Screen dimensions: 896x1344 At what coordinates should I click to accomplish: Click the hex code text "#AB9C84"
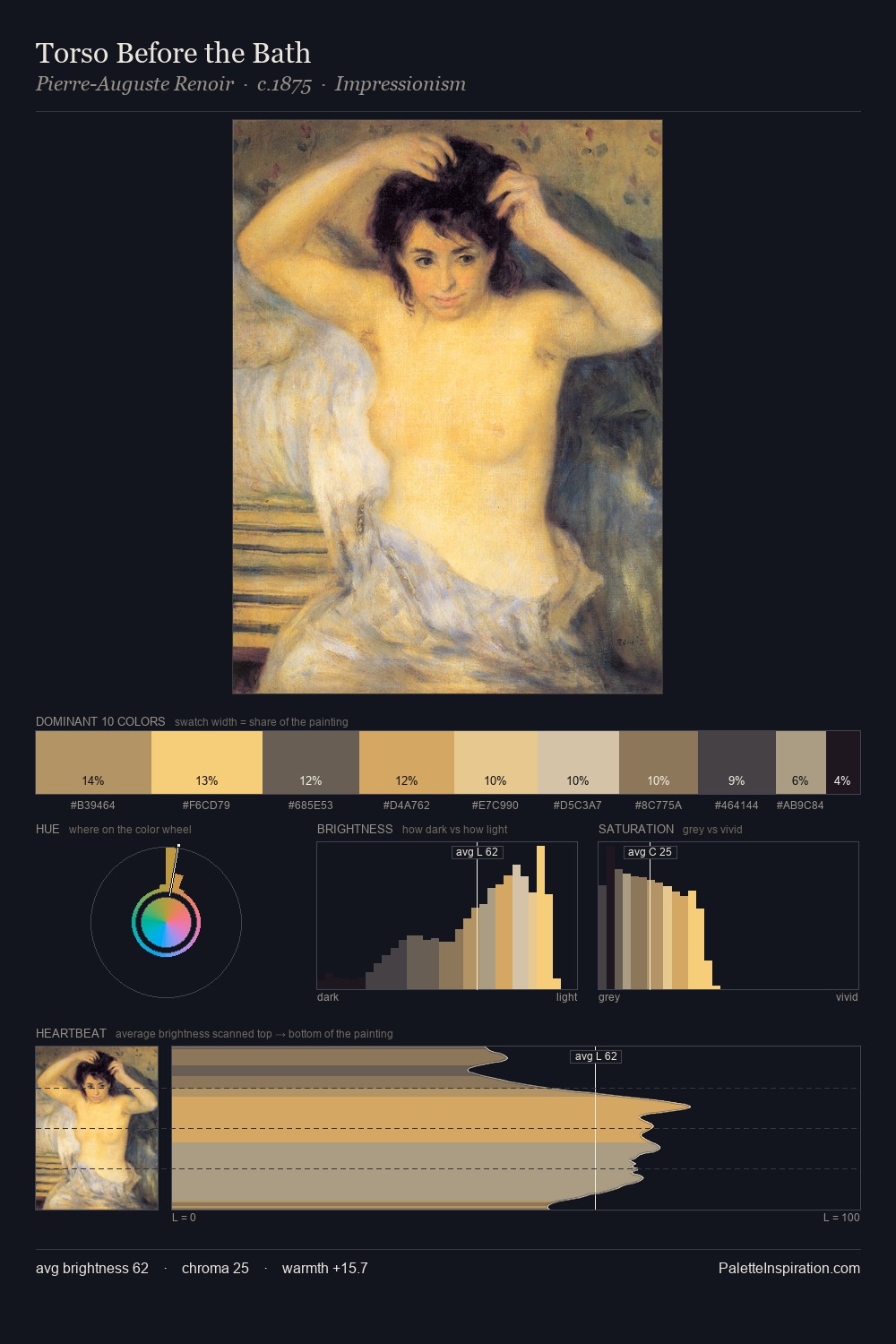800,805
